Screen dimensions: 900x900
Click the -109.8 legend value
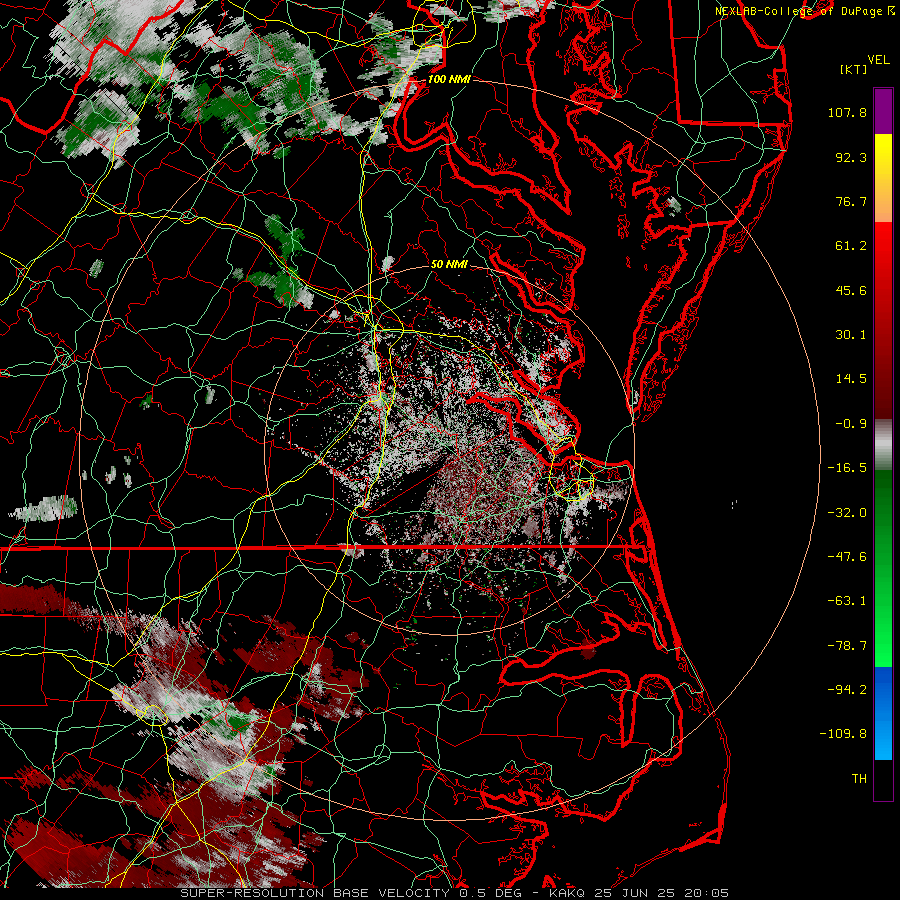click(844, 734)
